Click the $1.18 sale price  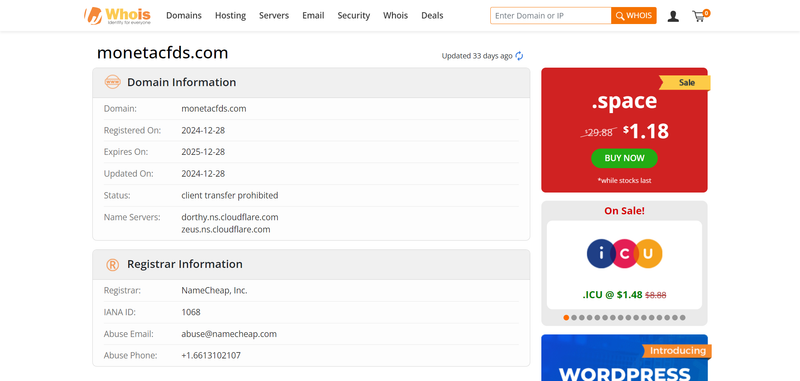coord(646,132)
